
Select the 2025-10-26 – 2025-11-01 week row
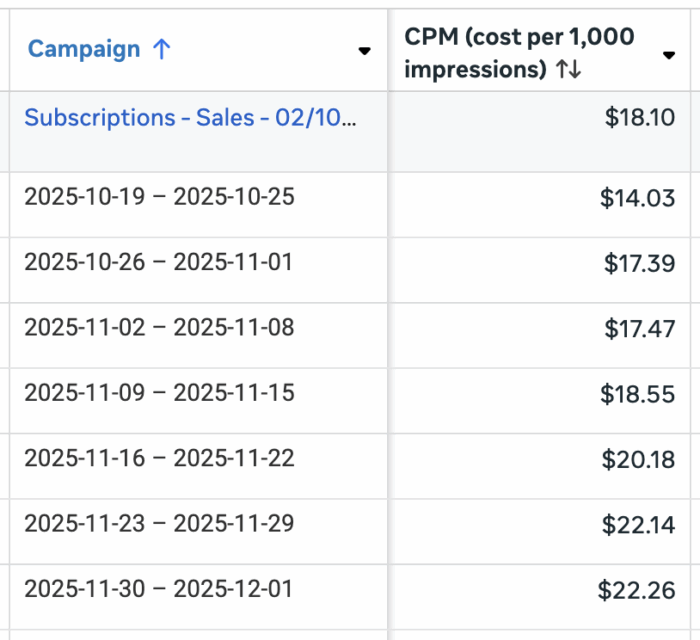[160, 263]
